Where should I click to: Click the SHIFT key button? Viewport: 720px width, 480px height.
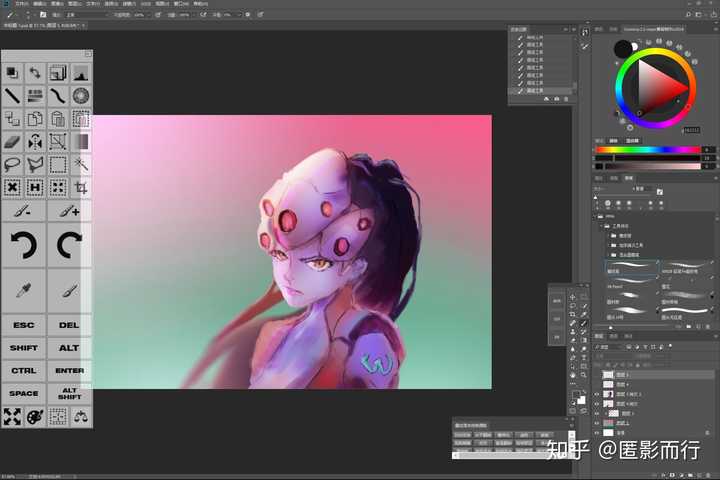click(23, 348)
